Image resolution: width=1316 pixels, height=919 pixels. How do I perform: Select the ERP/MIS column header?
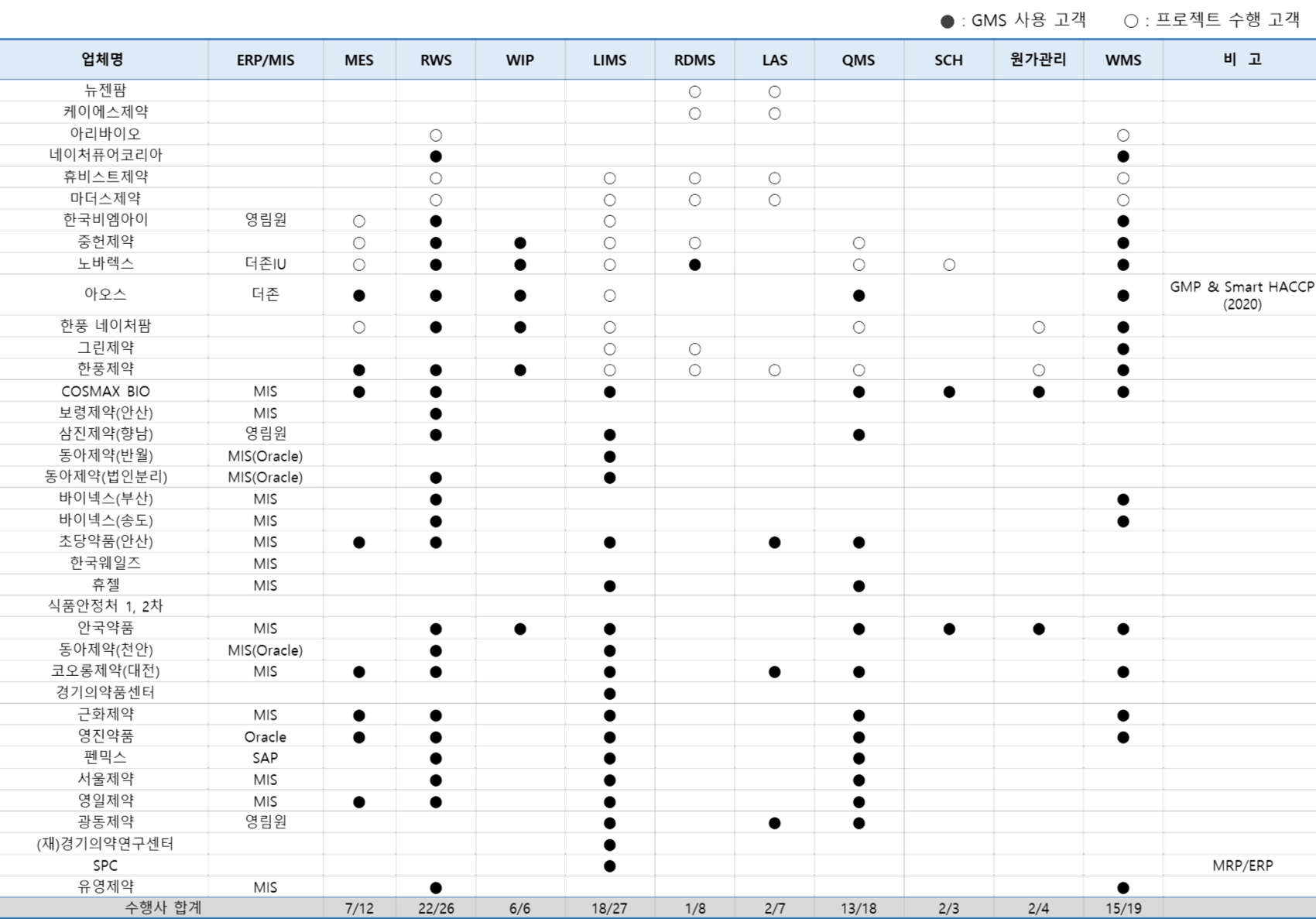click(x=266, y=60)
